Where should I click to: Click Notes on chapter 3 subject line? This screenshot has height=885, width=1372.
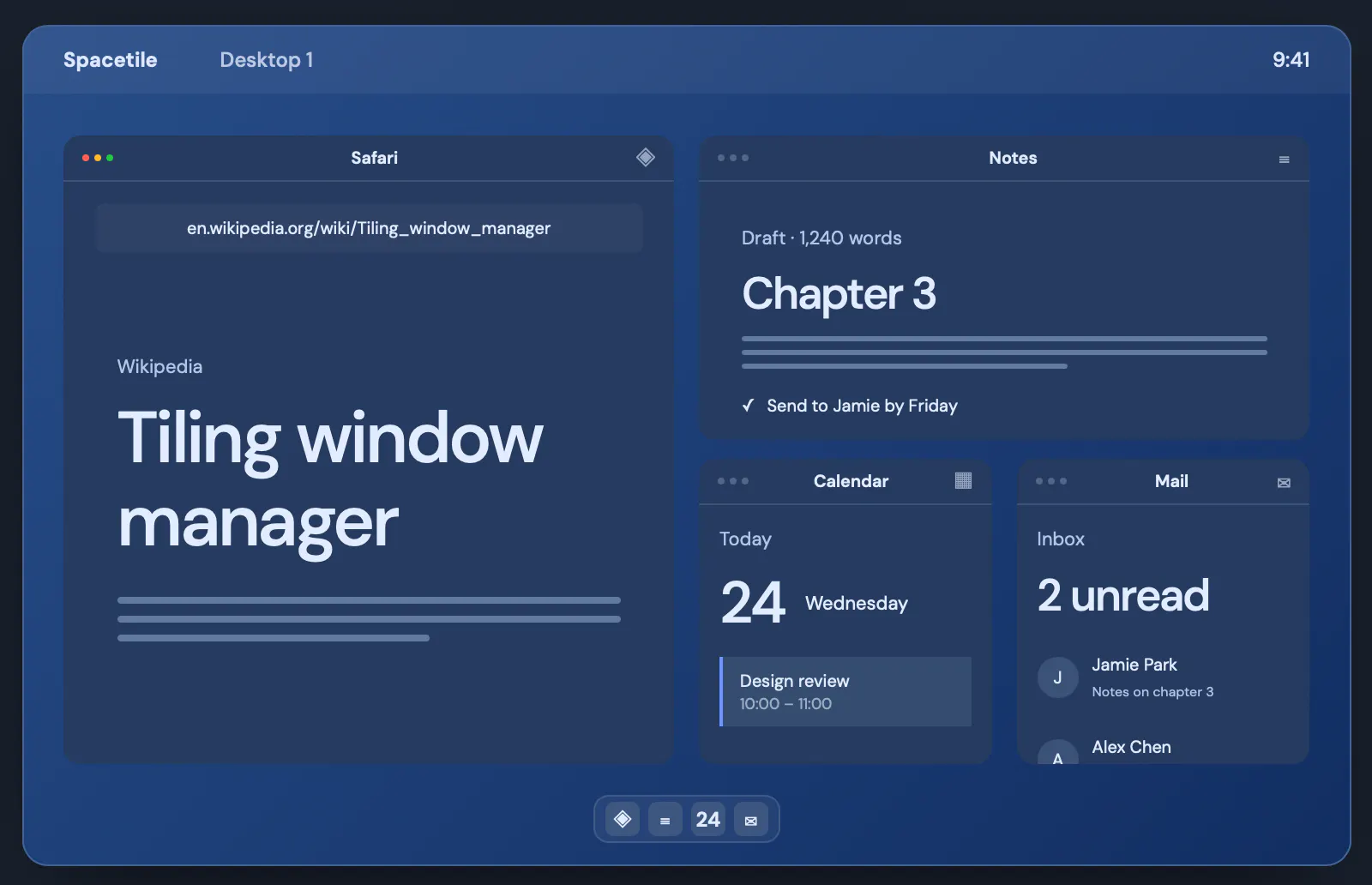pyautogui.click(x=1152, y=692)
